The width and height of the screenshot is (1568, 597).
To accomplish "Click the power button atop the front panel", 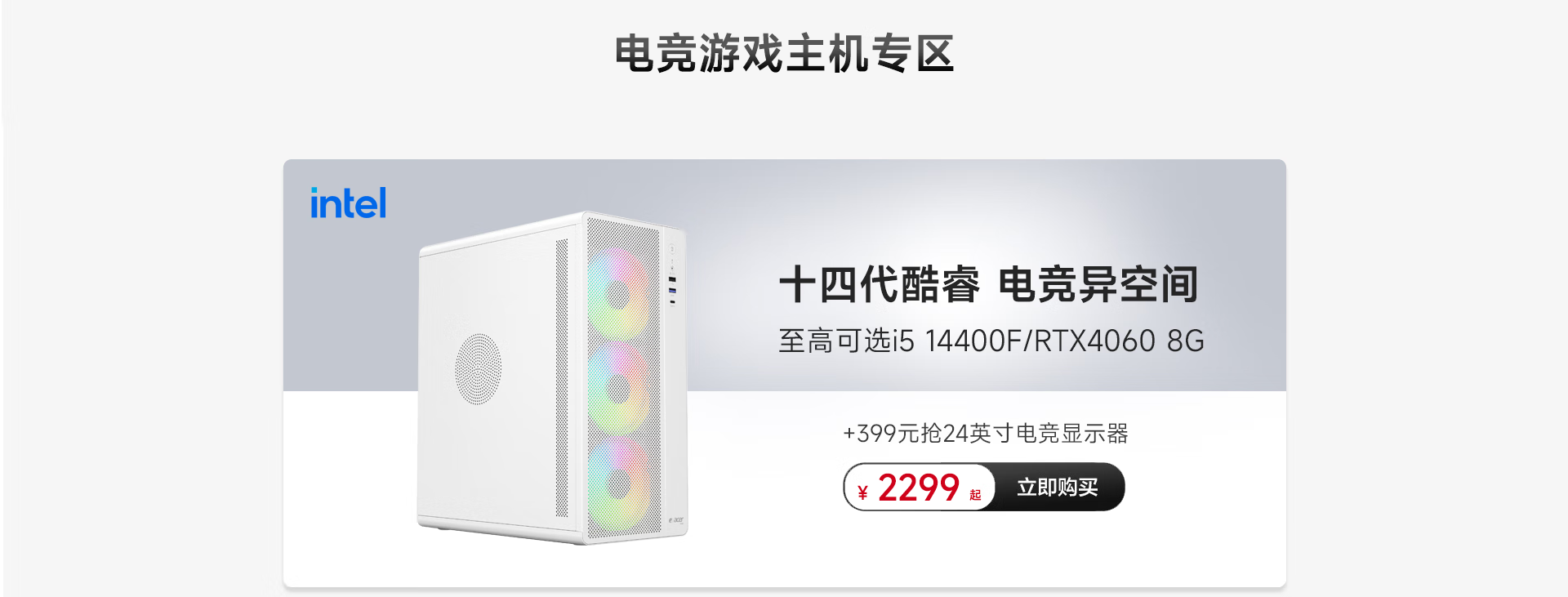I will click(672, 249).
